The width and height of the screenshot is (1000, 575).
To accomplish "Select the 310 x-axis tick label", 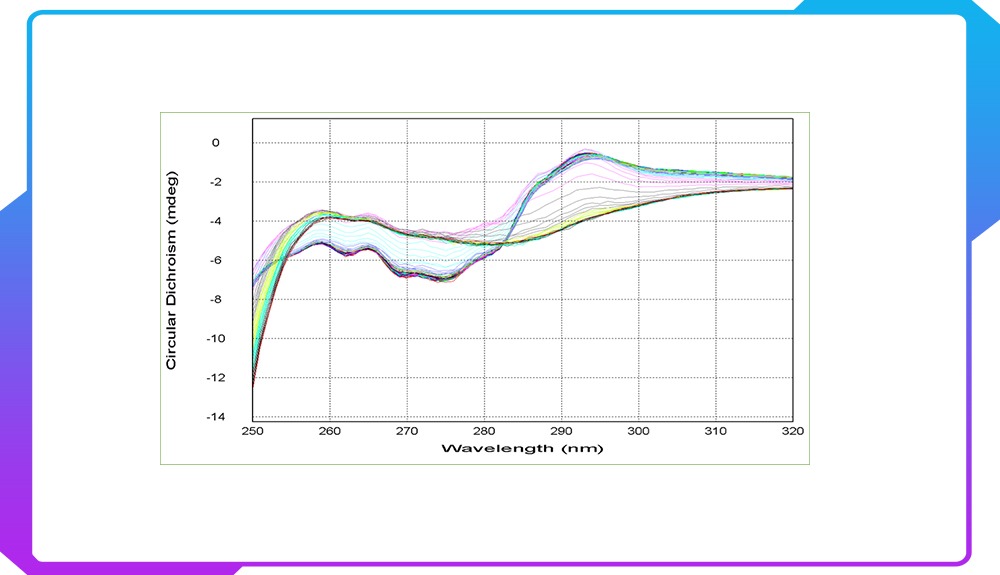I will click(715, 431).
